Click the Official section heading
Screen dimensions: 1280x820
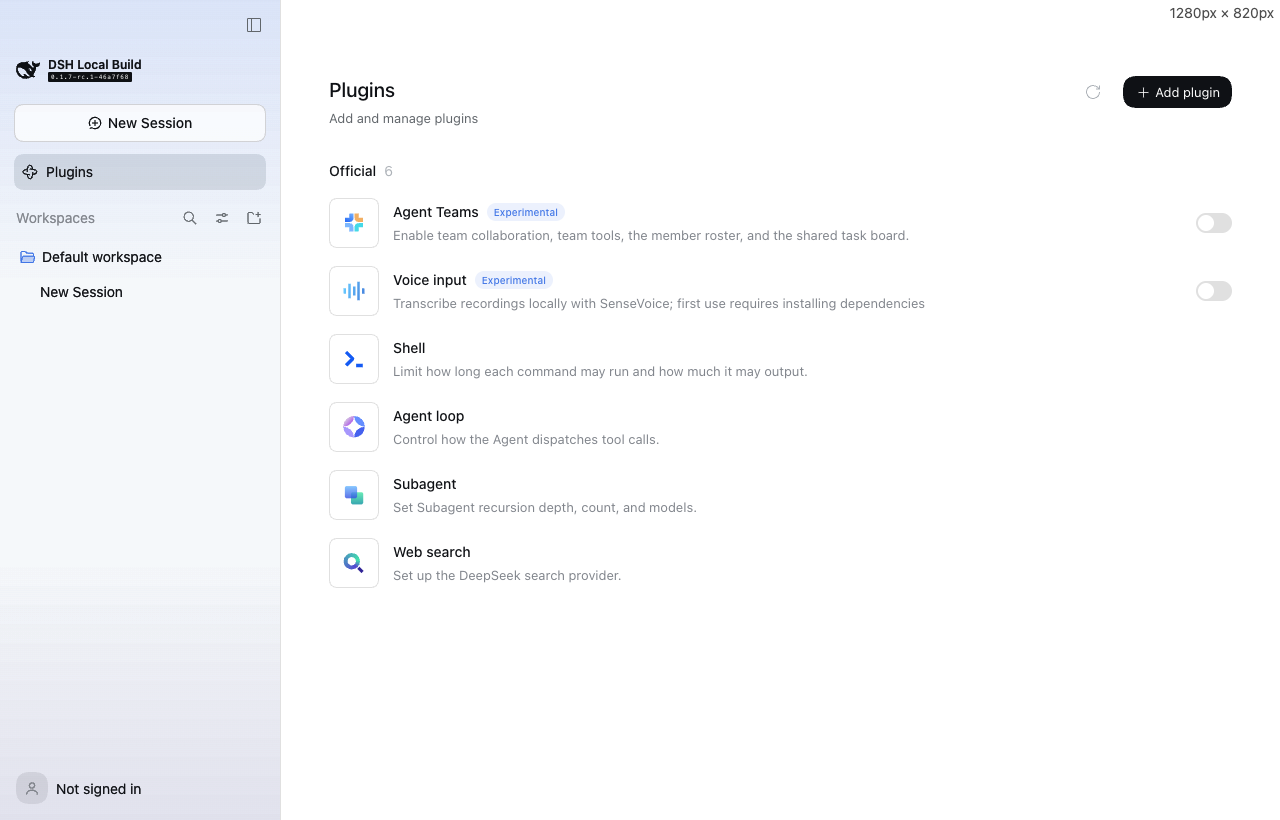[352, 171]
